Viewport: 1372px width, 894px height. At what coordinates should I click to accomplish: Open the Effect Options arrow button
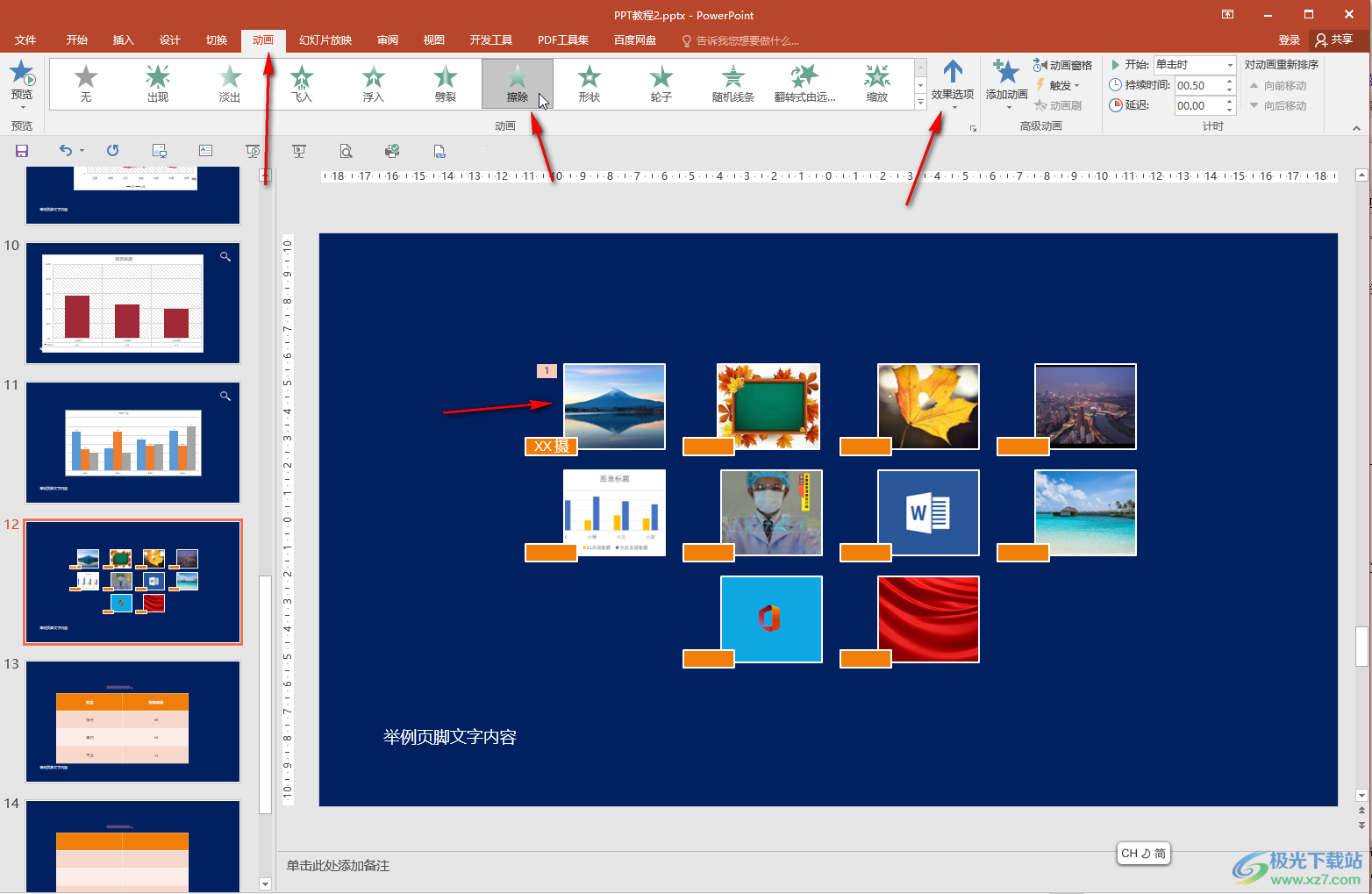[x=953, y=84]
